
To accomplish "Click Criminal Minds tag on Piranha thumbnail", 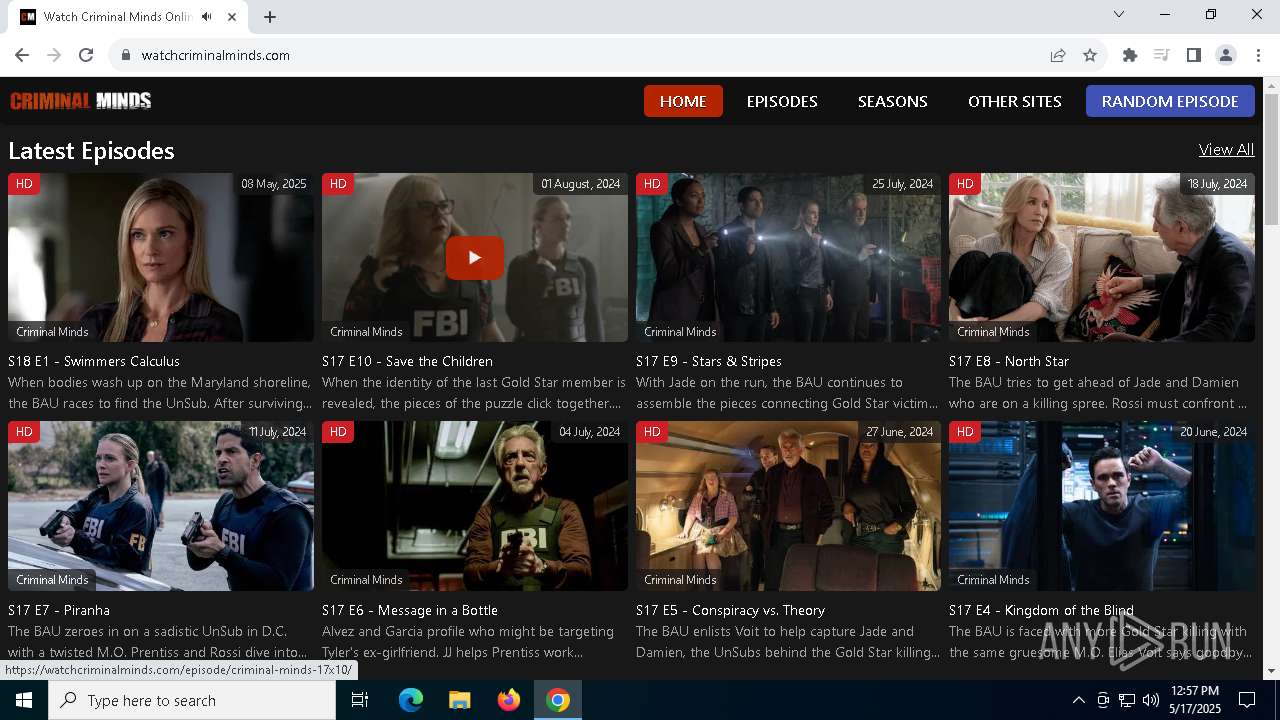I will (52, 580).
